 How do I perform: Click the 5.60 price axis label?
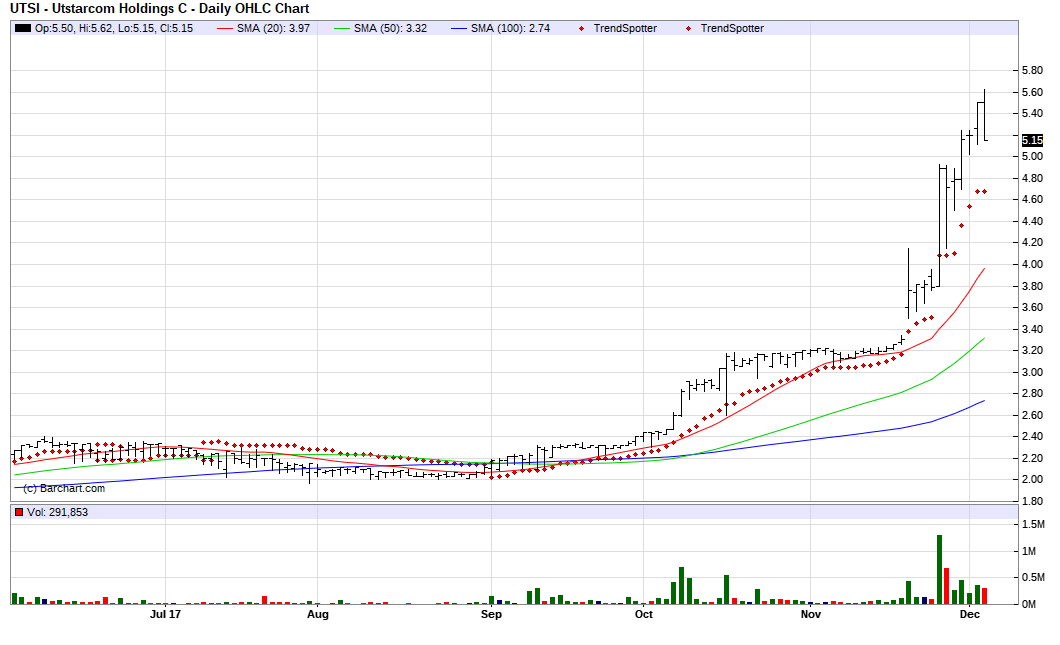coord(1032,93)
